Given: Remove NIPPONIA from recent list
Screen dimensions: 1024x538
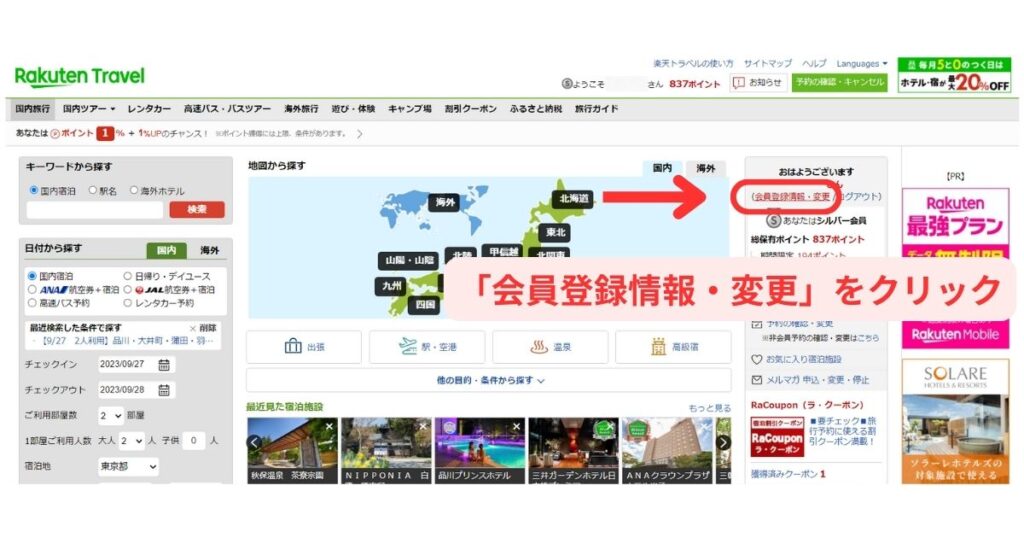Looking at the screenshot, I should (x=423, y=426).
